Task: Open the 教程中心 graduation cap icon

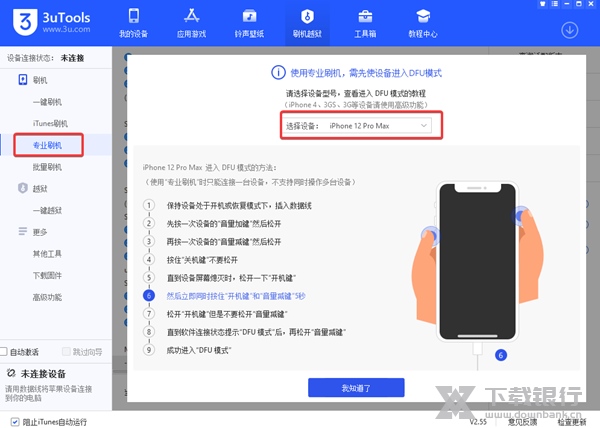Action: (423, 16)
